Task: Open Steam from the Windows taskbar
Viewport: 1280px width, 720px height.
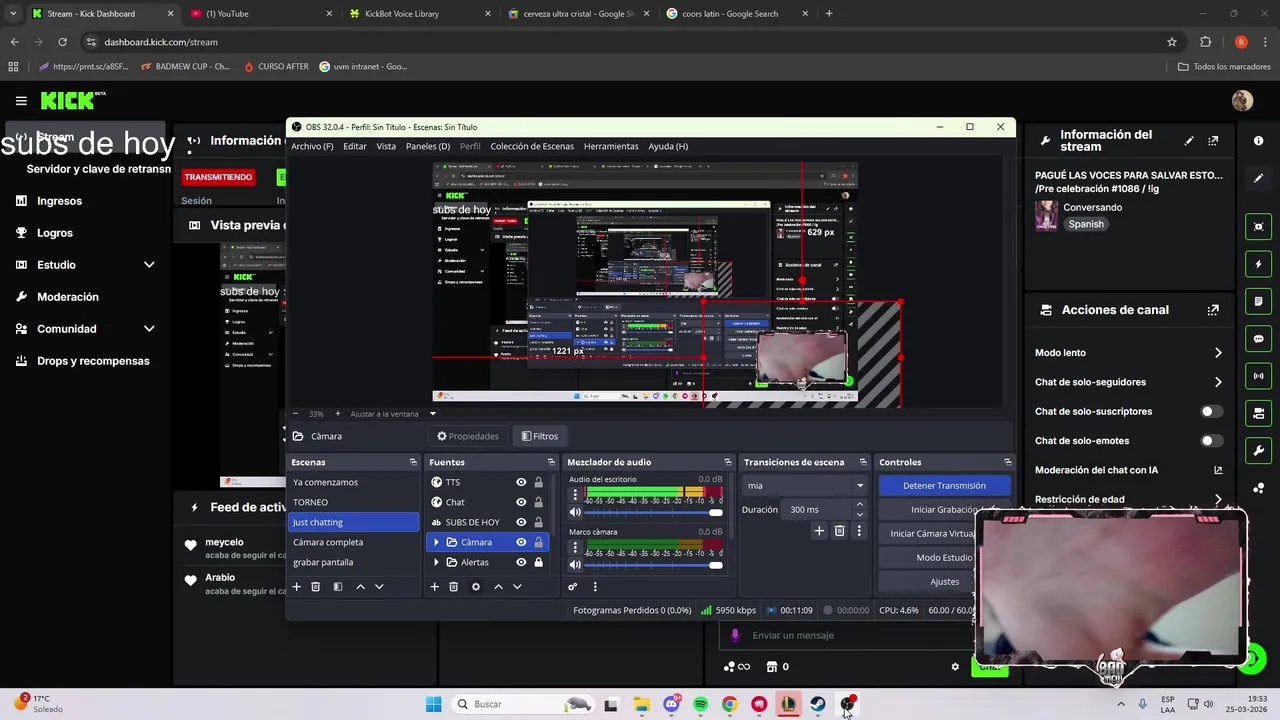Action: tap(818, 704)
